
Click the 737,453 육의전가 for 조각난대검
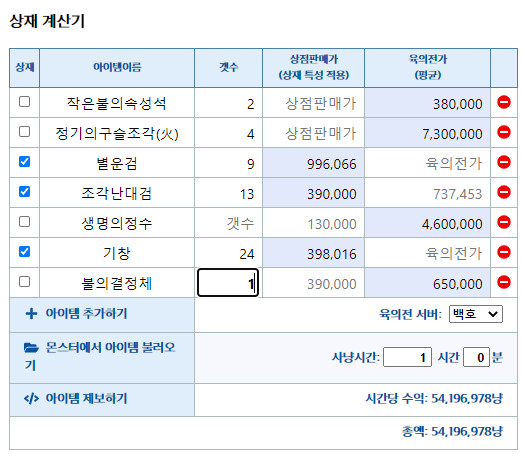click(x=428, y=193)
